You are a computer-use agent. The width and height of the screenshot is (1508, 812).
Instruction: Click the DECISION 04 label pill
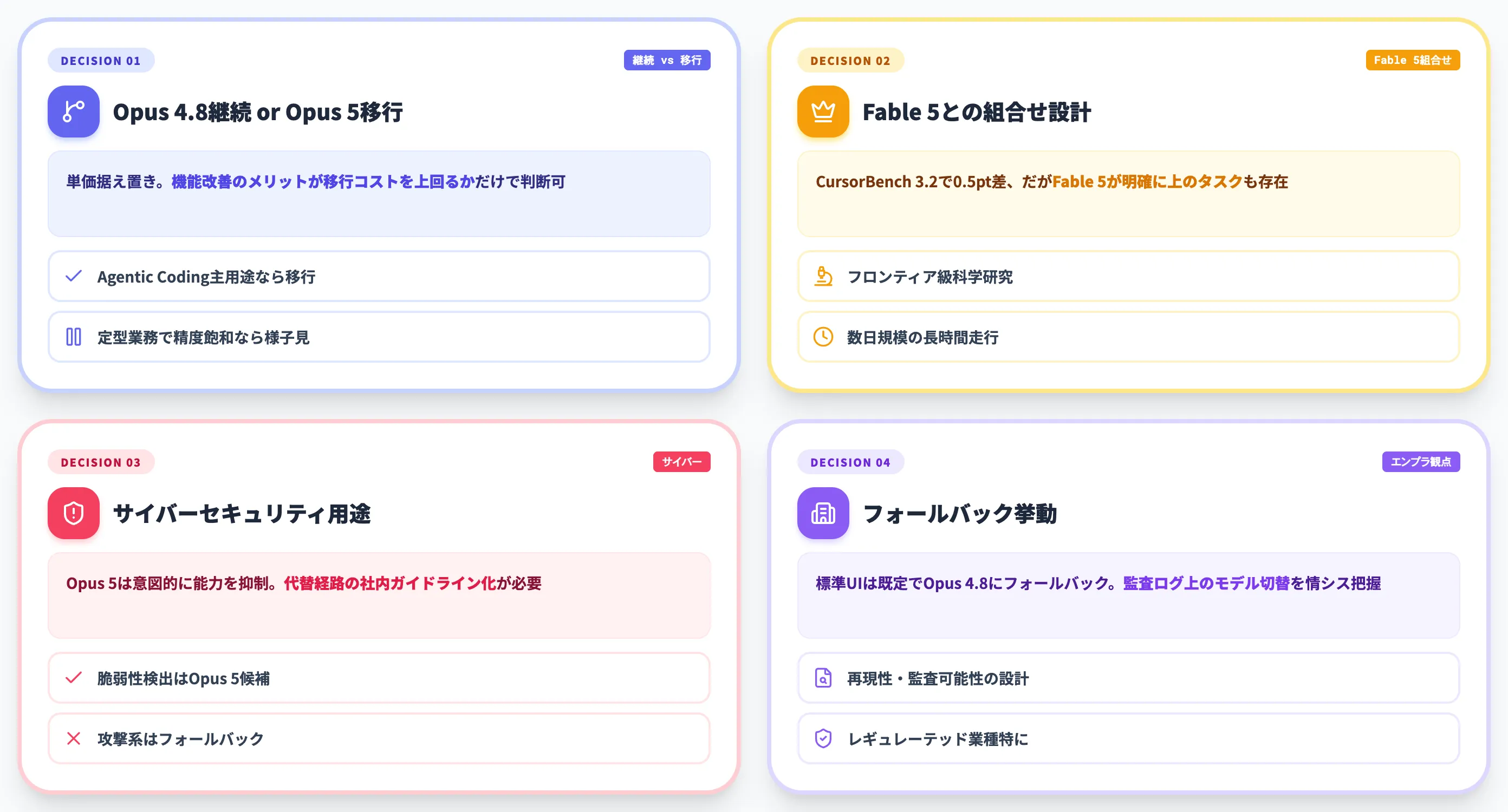pyautogui.click(x=850, y=462)
